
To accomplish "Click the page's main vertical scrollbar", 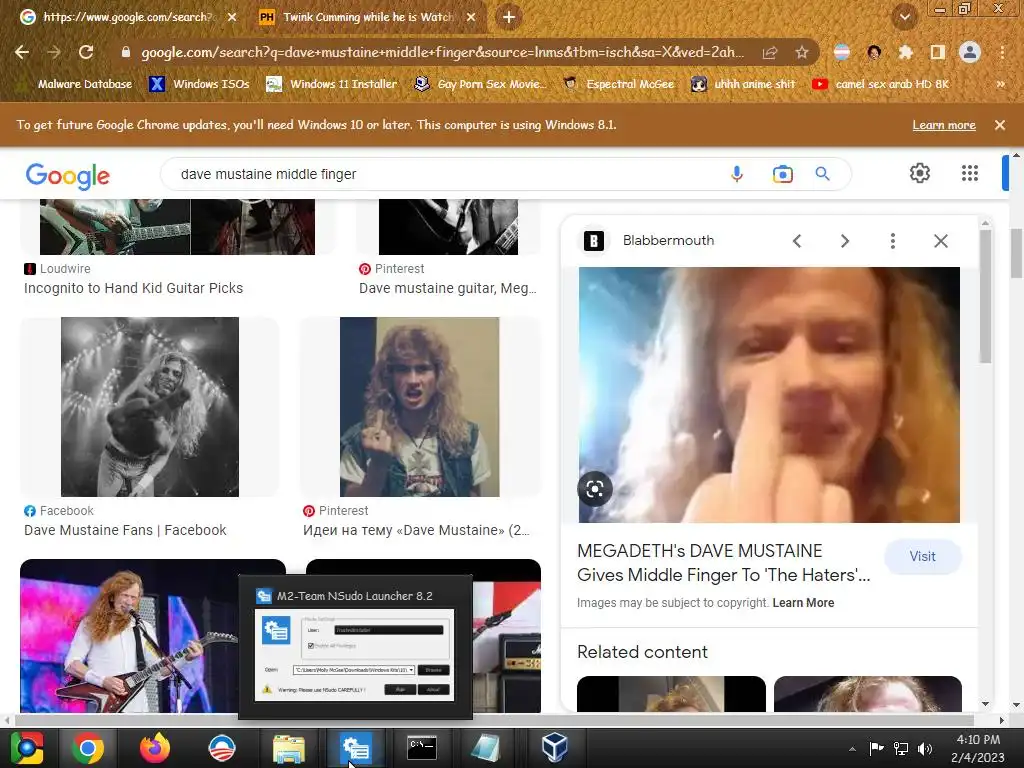I will click(x=1016, y=253).
